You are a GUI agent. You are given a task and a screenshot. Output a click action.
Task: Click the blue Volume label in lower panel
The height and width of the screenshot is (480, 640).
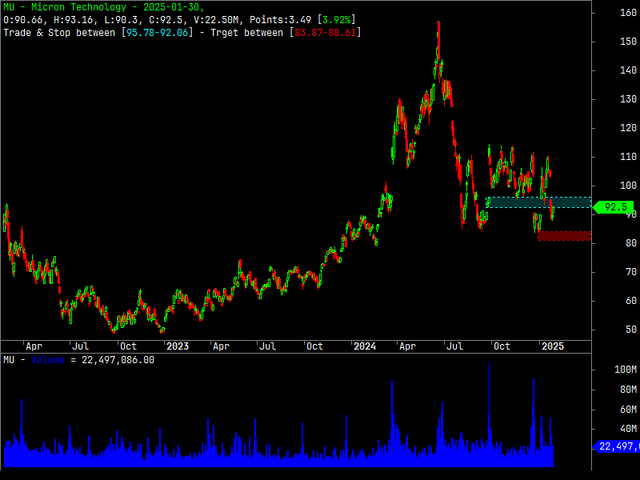[x=48, y=360]
